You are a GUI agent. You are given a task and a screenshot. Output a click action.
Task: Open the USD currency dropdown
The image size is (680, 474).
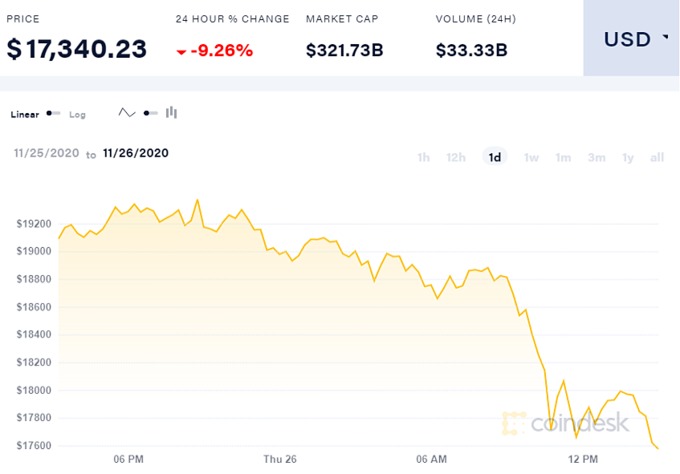634,40
